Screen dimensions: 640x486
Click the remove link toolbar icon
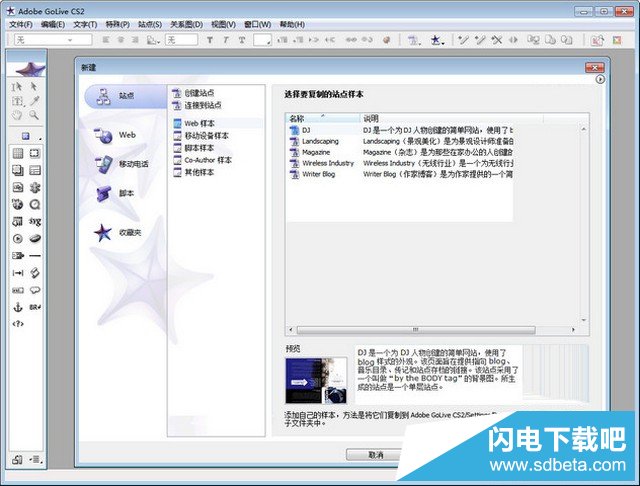[x=367, y=40]
